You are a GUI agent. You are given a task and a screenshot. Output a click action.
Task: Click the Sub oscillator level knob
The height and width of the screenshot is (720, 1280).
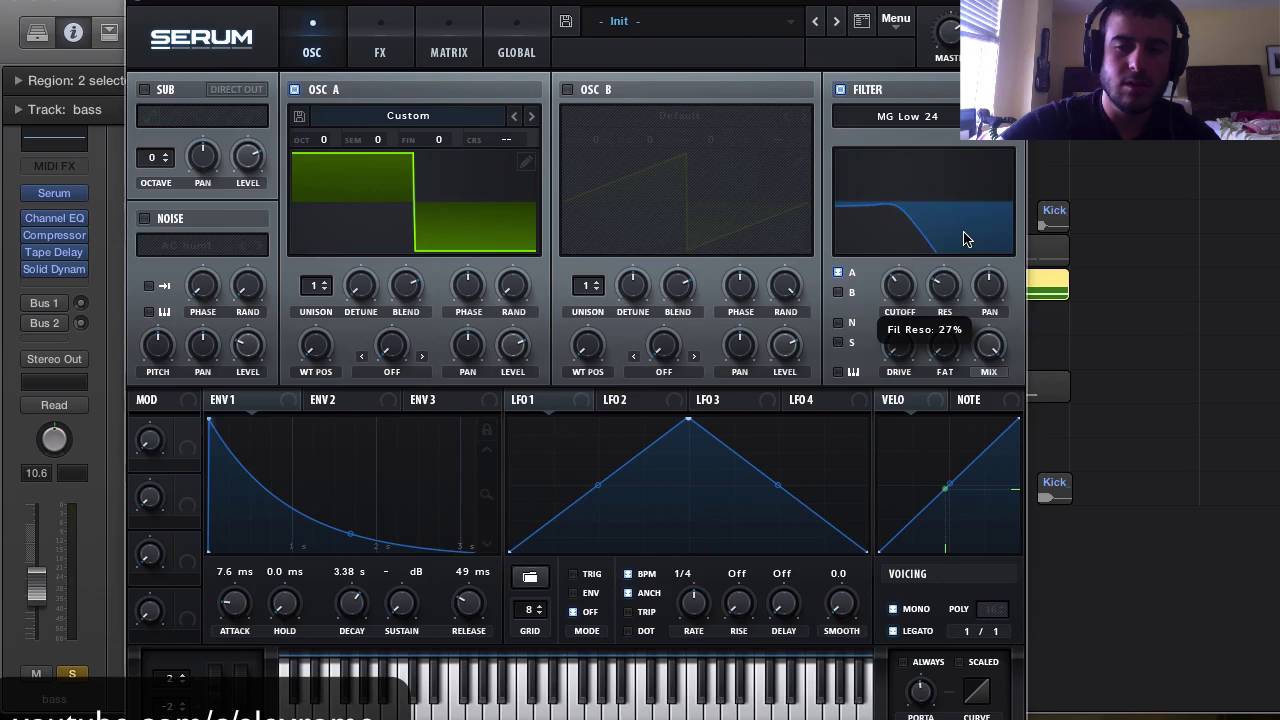tap(247, 156)
